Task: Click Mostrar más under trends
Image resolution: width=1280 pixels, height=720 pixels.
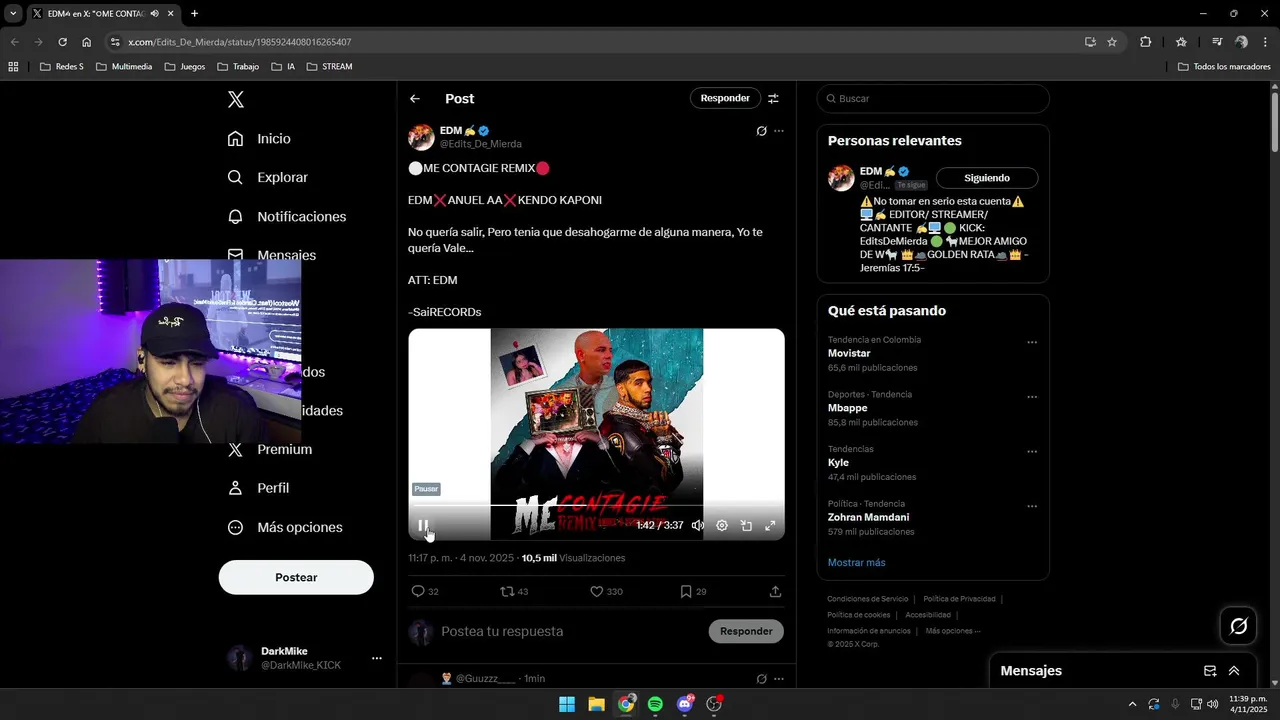Action: click(856, 563)
